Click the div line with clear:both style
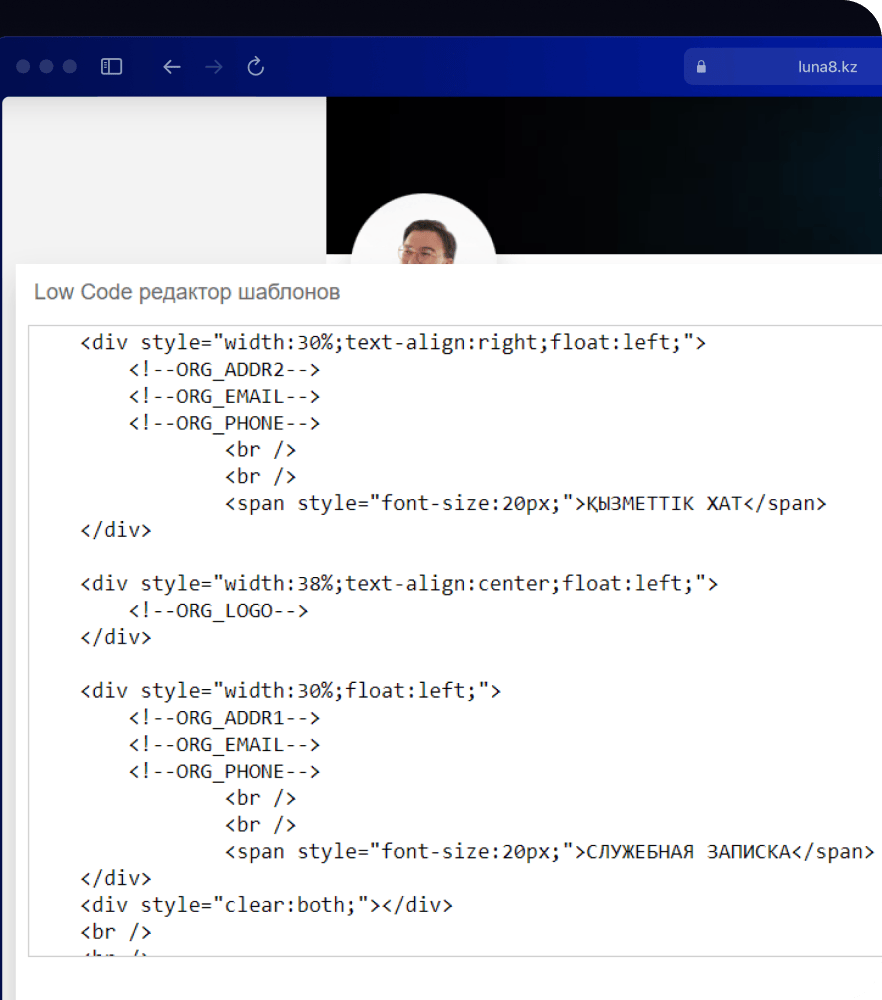 266,906
